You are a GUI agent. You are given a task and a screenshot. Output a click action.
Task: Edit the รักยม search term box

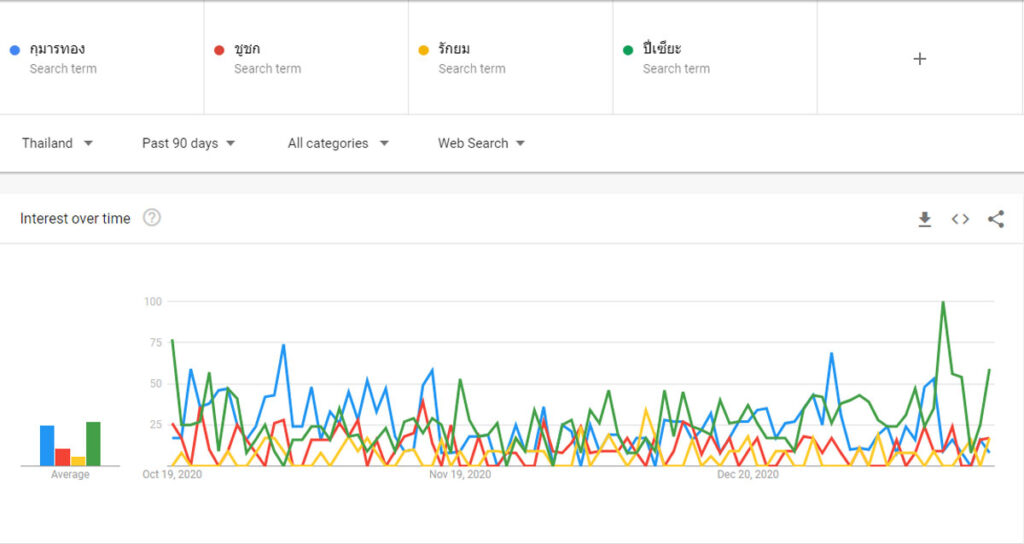(511, 57)
